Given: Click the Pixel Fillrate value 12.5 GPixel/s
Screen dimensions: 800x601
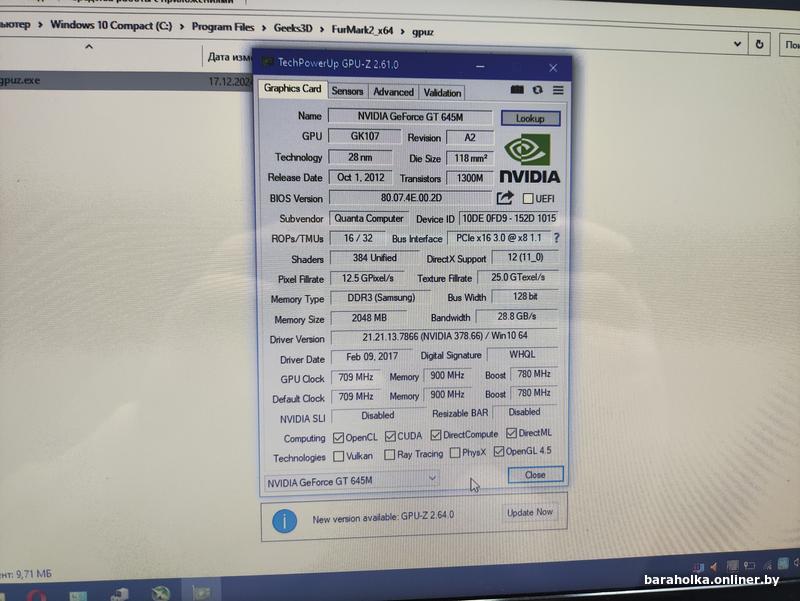Looking at the screenshot, I should coord(368,278).
